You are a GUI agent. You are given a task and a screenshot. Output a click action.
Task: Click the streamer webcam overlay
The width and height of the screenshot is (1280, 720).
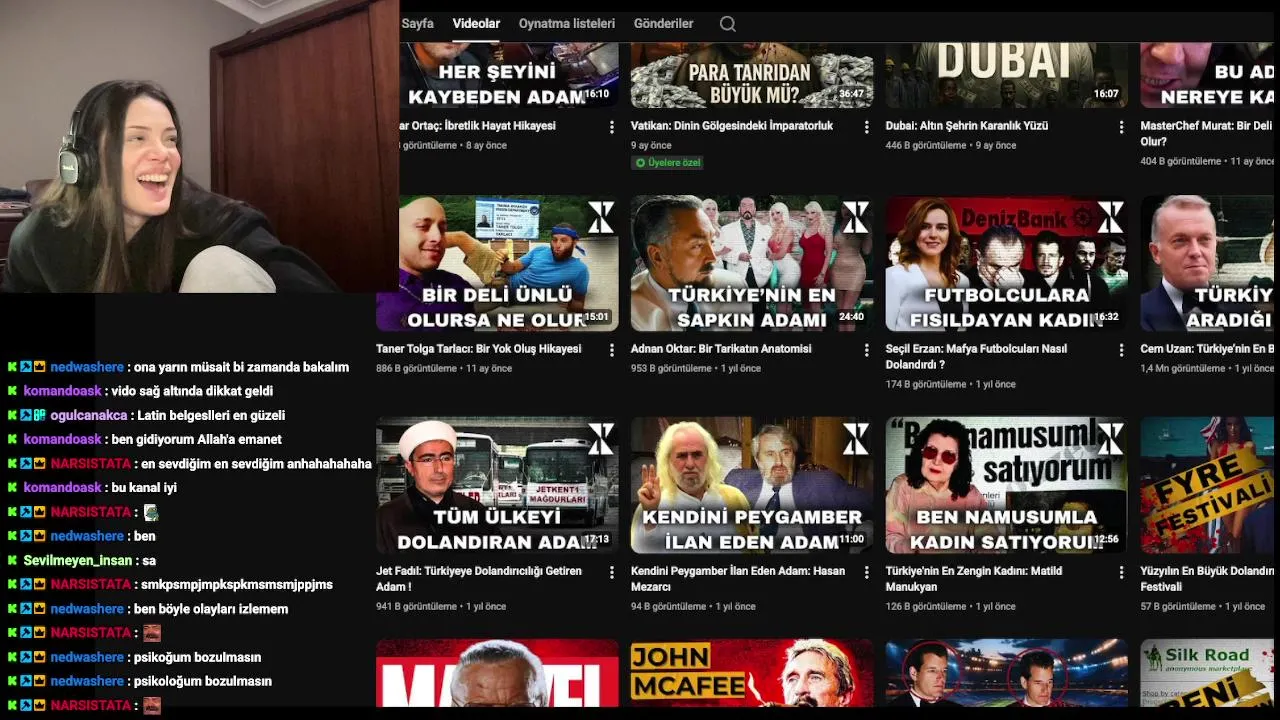(x=199, y=146)
